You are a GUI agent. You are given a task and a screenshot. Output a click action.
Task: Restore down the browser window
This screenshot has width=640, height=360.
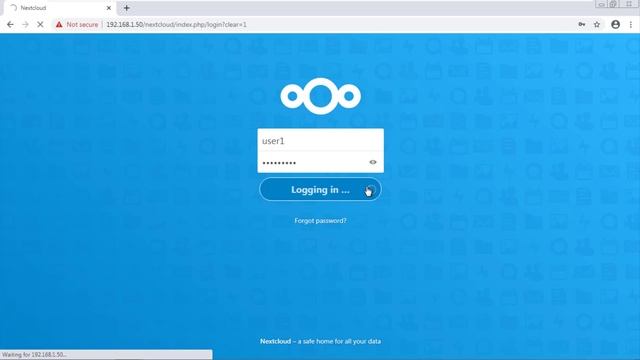(x=613, y=4)
